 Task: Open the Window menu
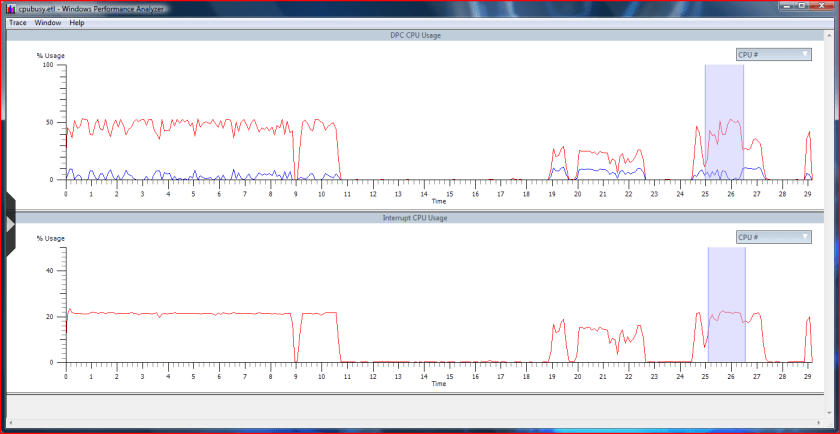[x=47, y=22]
